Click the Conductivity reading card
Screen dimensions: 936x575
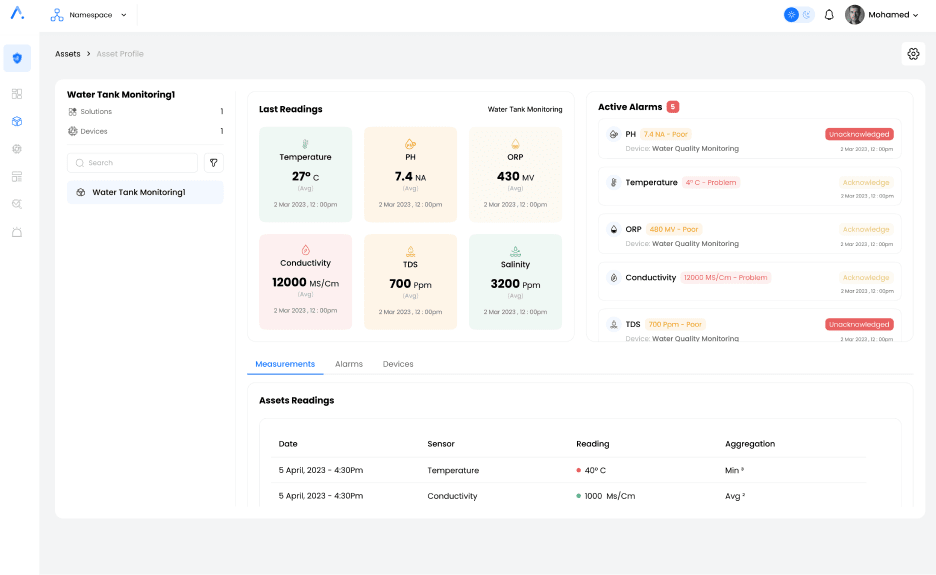point(305,281)
